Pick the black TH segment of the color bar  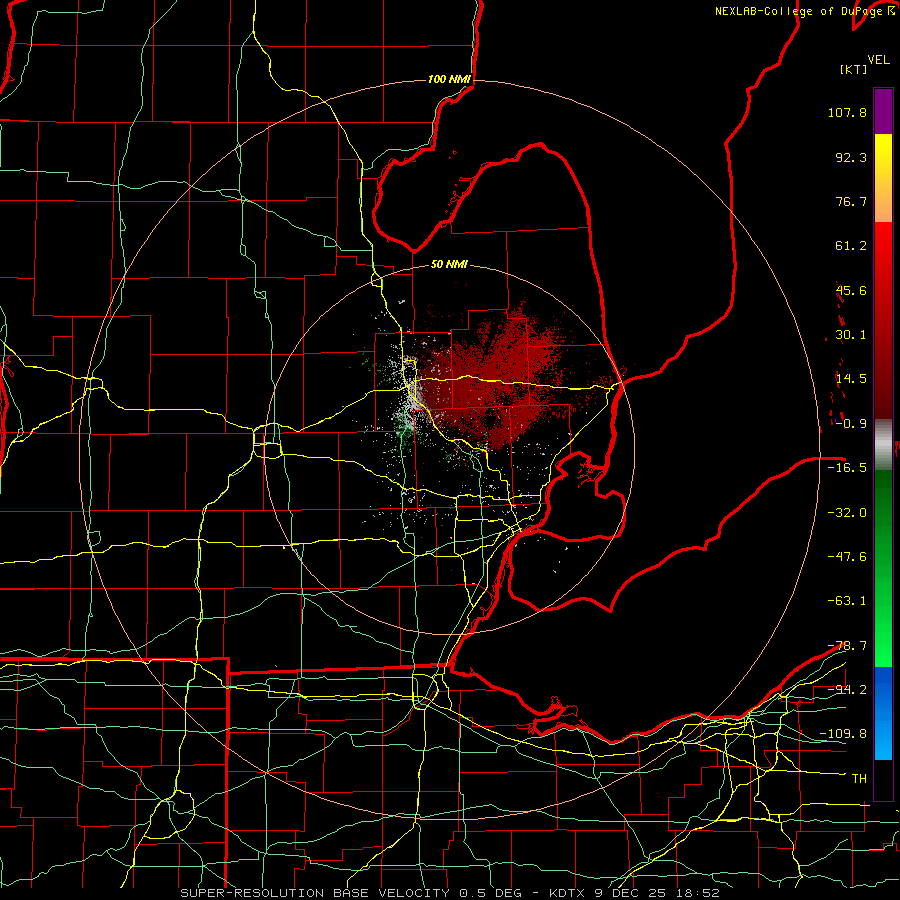tap(883, 779)
